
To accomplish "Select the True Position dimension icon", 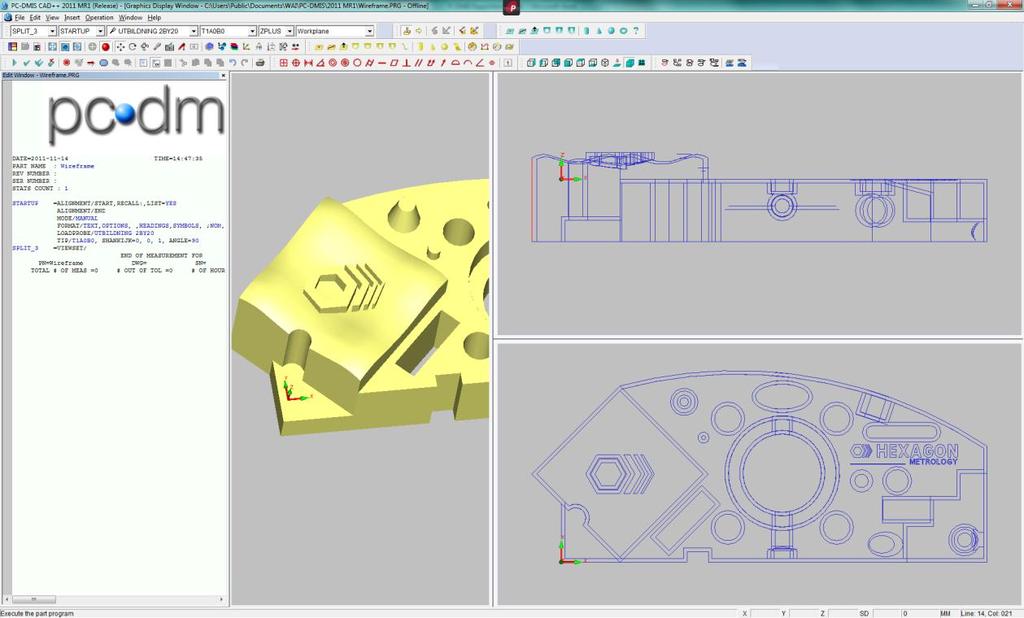I will click(x=296, y=63).
